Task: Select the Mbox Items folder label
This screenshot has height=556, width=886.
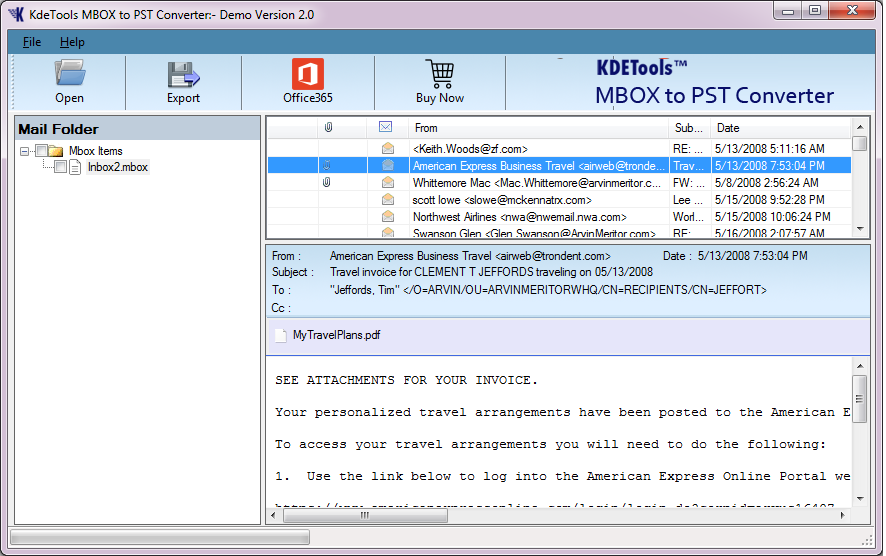Action: coord(95,151)
